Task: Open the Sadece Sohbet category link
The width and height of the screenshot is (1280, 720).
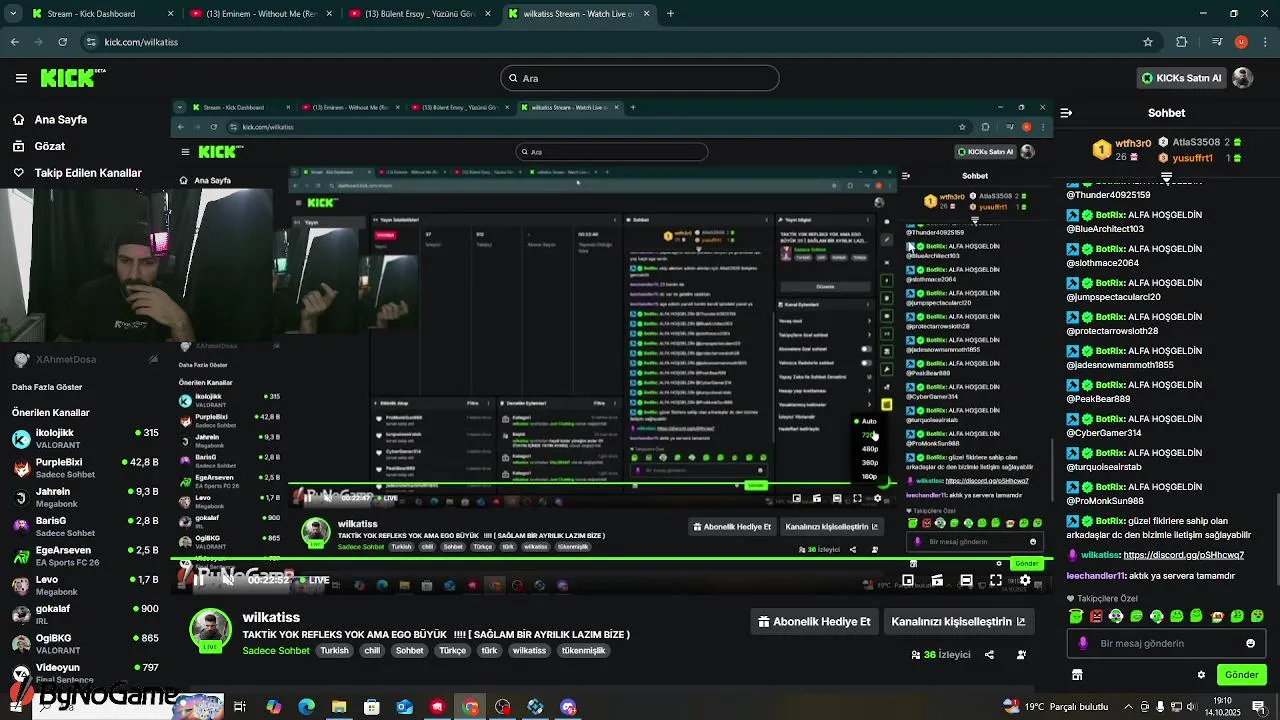Action: tap(276, 651)
